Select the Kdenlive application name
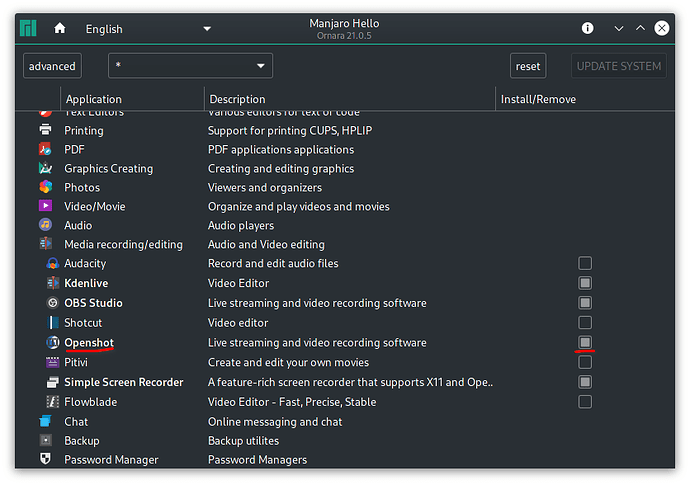 86,283
